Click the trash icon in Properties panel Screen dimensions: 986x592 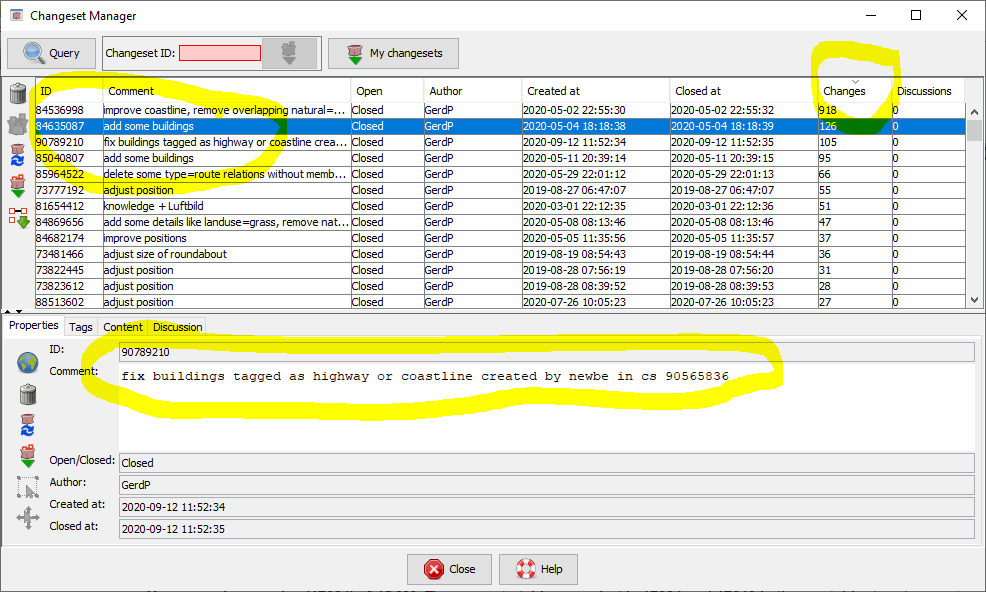click(x=28, y=394)
